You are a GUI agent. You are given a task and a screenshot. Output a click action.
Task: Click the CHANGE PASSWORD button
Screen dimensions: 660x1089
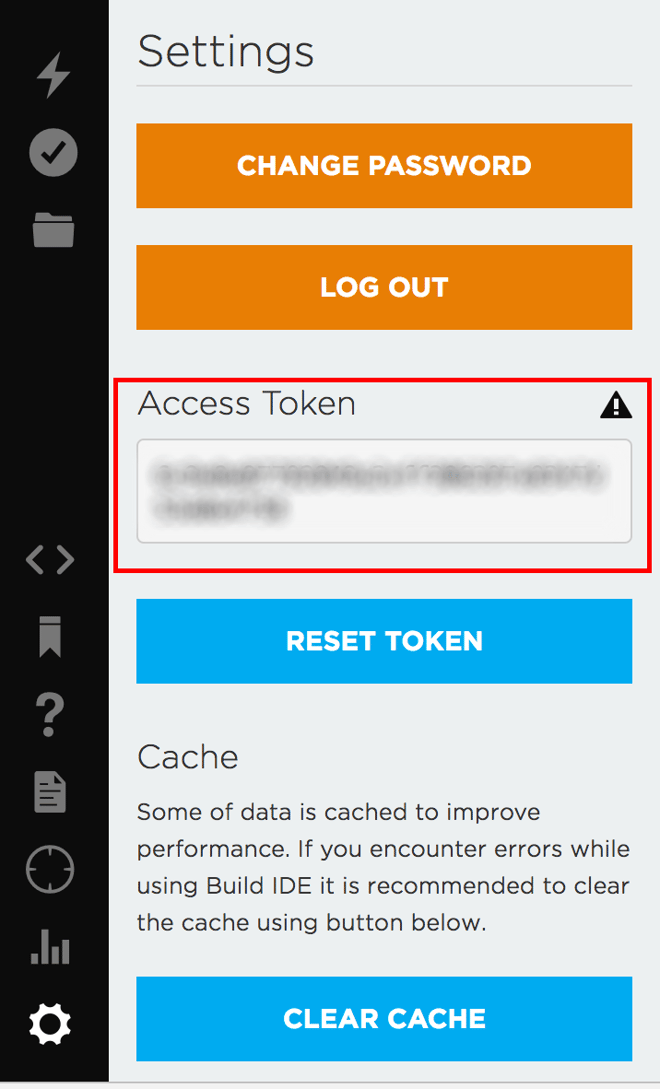click(x=384, y=166)
